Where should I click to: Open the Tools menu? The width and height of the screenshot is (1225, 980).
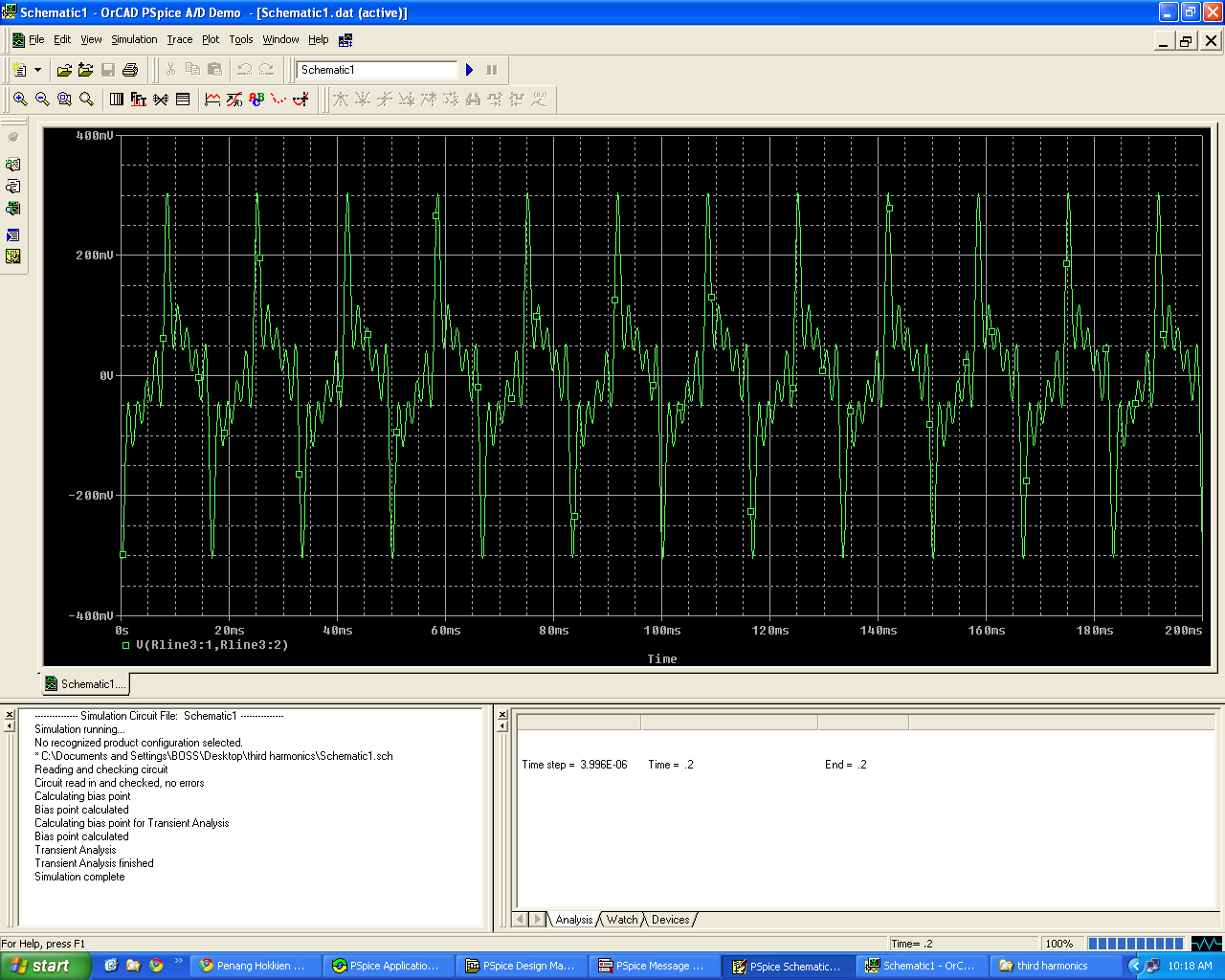pyautogui.click(x=241, y=39)
